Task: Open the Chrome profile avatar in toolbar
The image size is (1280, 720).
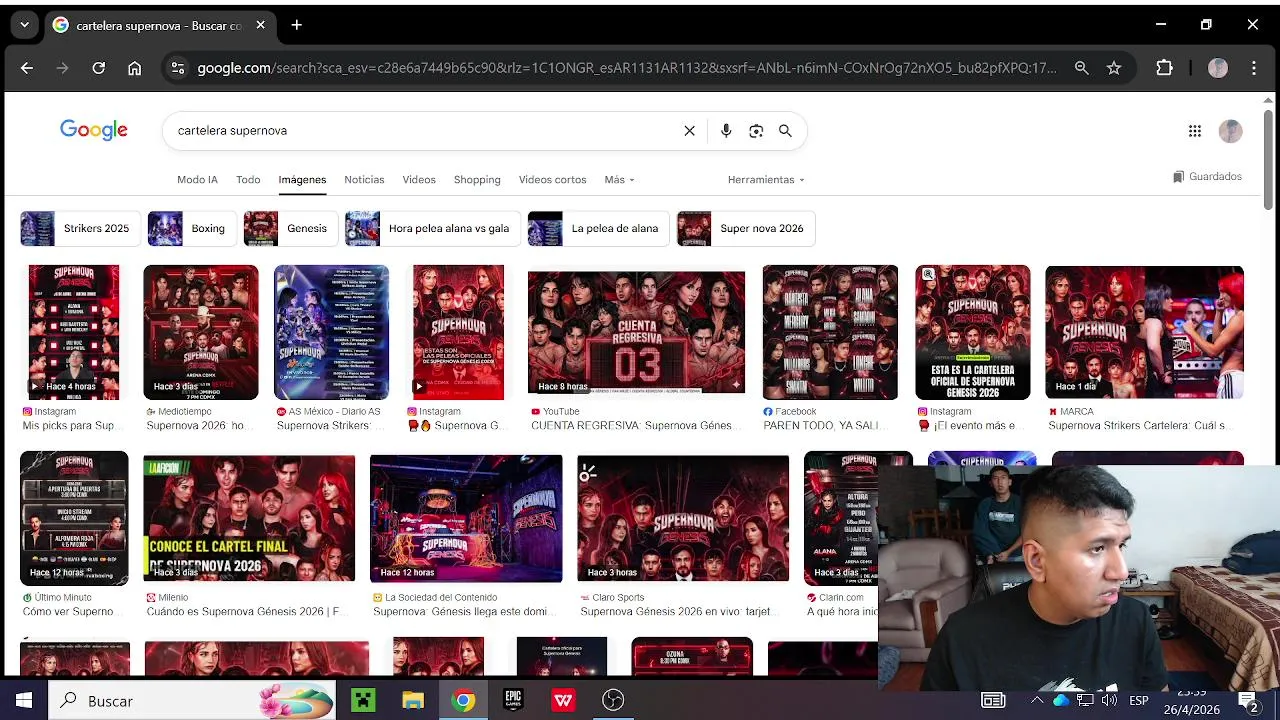Action: (x=1217, y=68)
